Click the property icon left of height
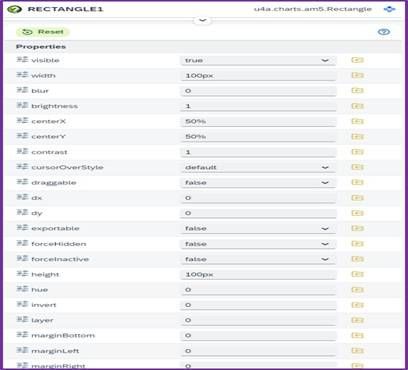Screen dimensions: 408x370 22,274
